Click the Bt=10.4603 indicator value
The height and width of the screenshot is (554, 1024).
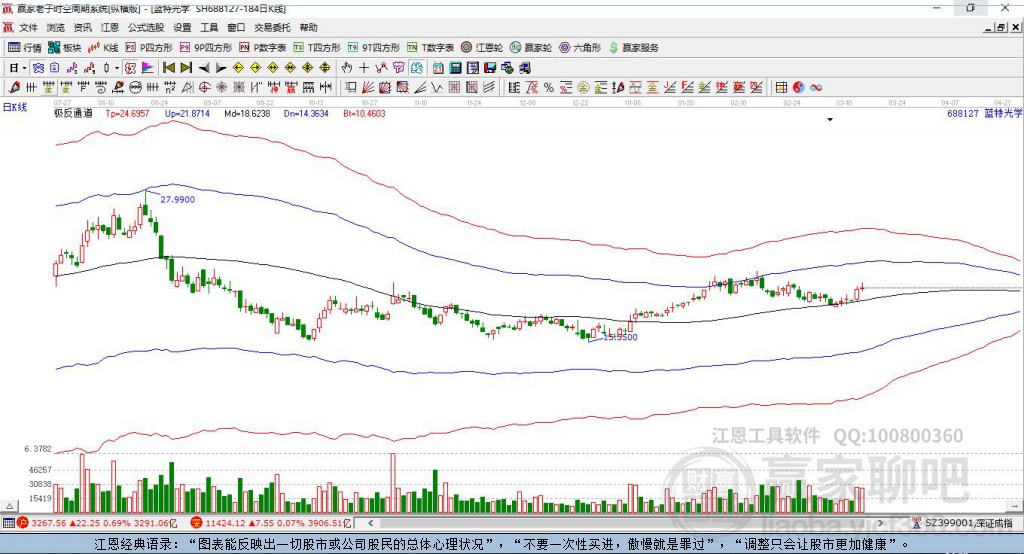click(364, 113)
